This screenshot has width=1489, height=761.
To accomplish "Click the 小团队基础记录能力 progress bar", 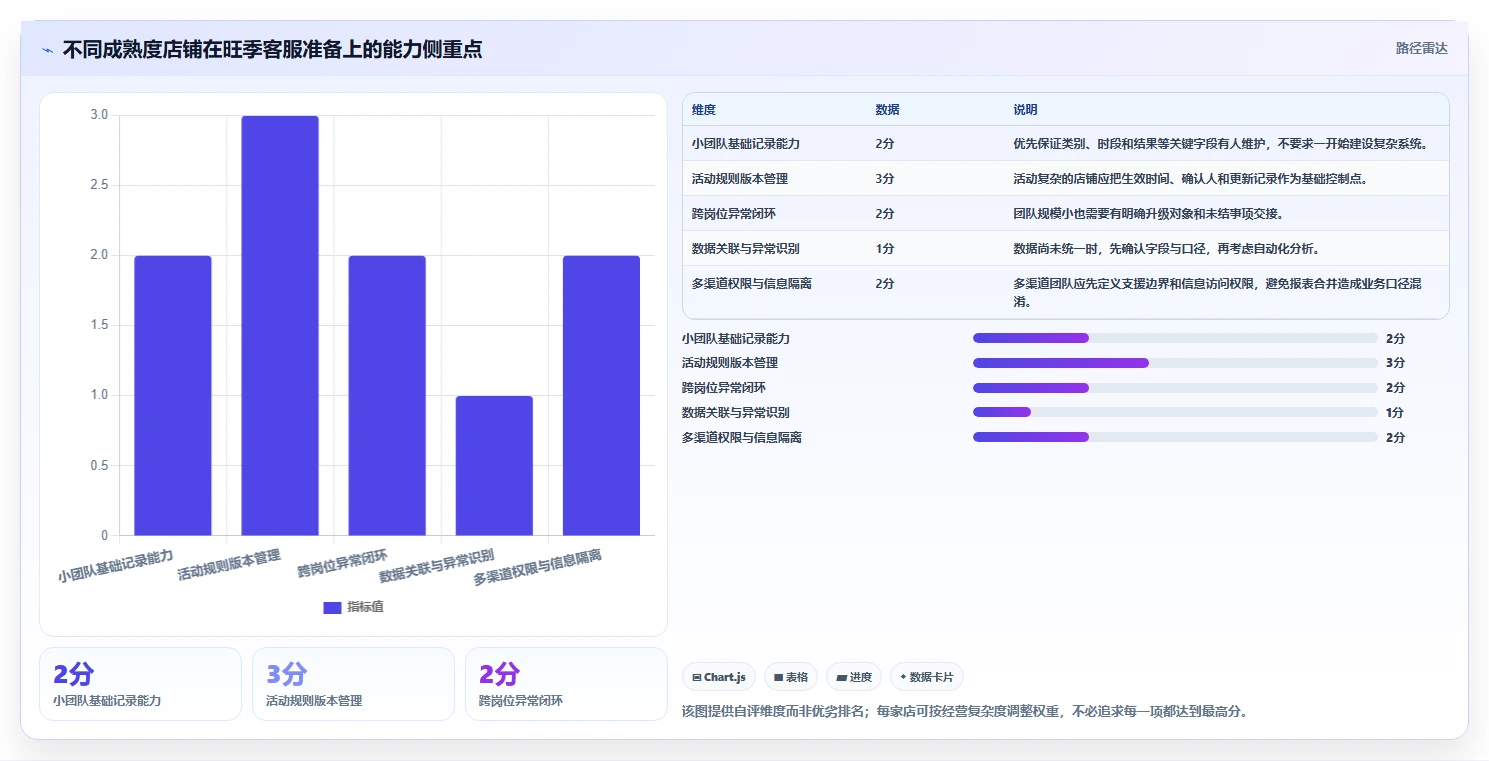I will click(x=1175, y=338).
